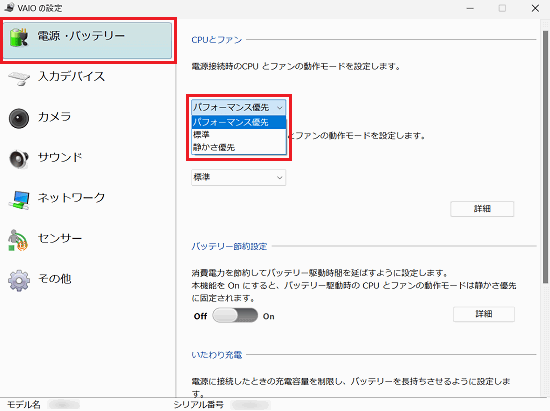Click 詳細 button in CPUとファン section
Screen dimensions: 550x411
coord(482,209)
